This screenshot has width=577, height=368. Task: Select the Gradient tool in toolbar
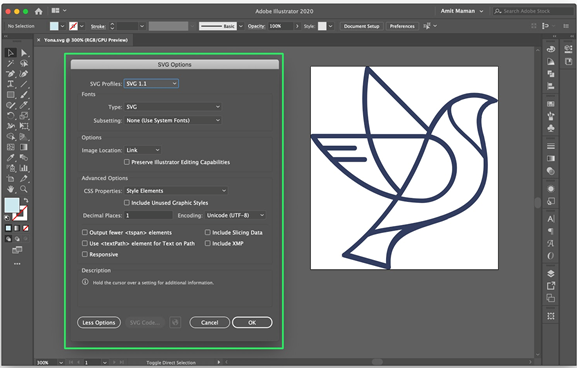(24, 147)
